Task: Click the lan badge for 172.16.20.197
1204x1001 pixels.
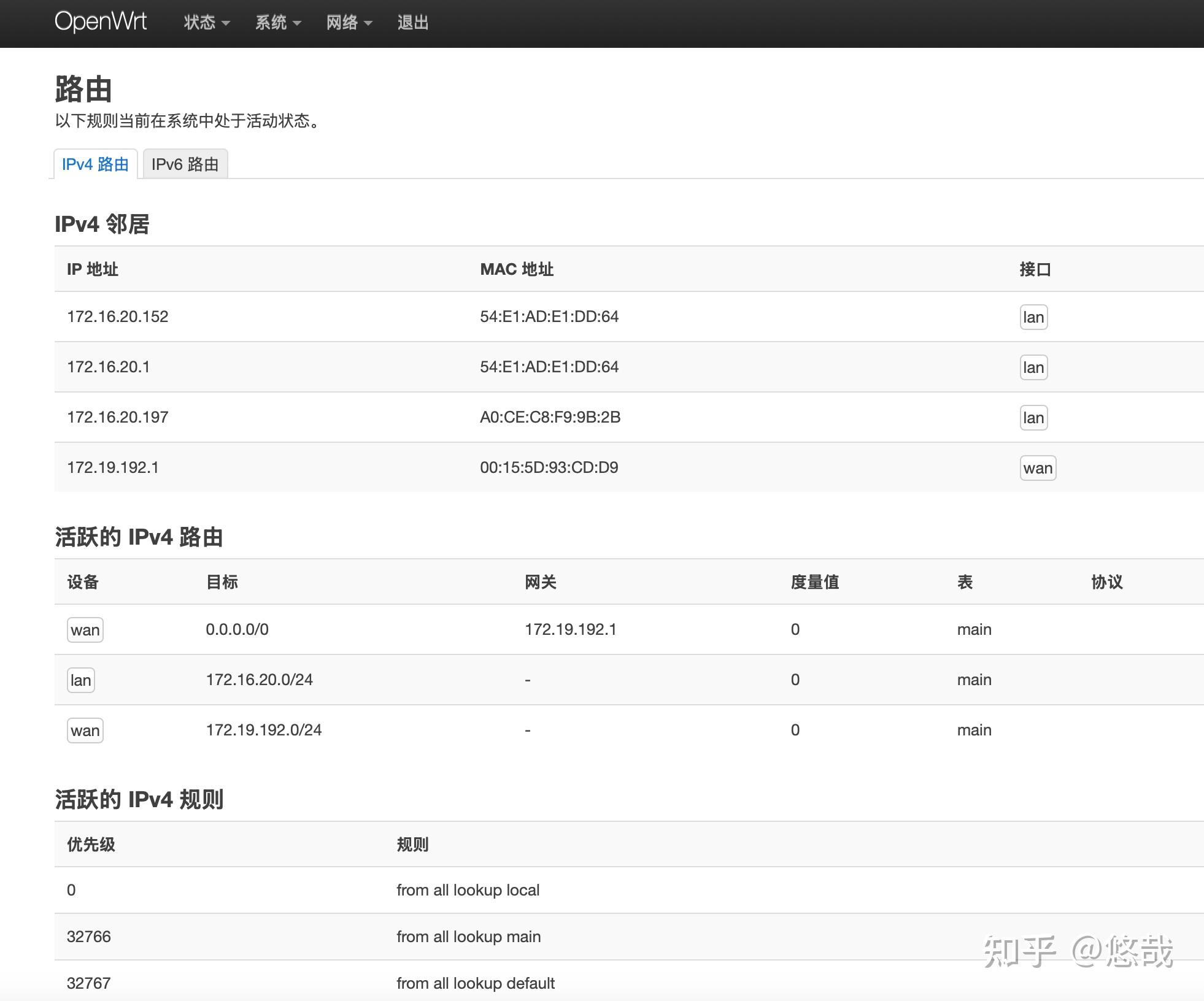Action: (1033, 417)
